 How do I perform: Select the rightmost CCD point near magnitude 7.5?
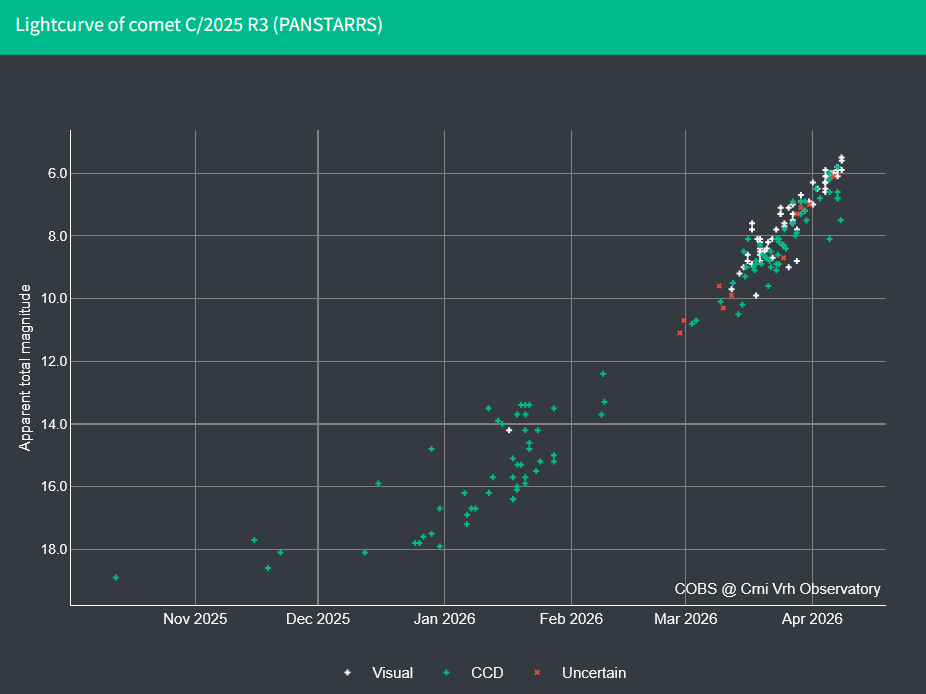point(841,220)
